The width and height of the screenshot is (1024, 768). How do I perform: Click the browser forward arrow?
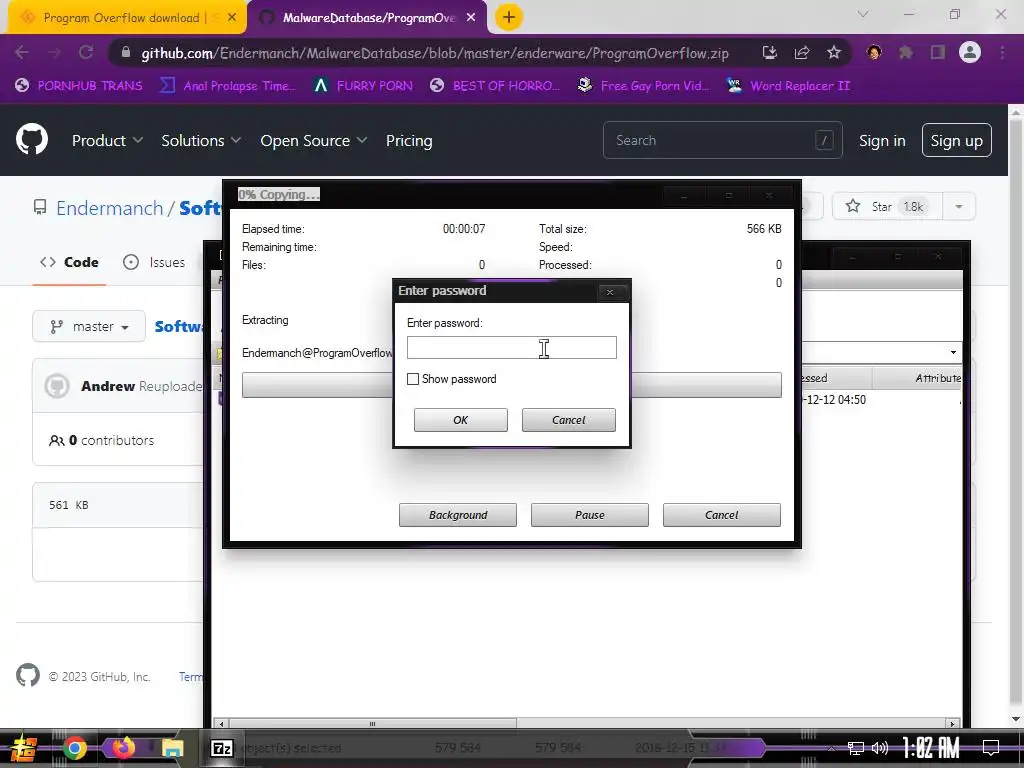pyautogui.click(x=54, y=52)
